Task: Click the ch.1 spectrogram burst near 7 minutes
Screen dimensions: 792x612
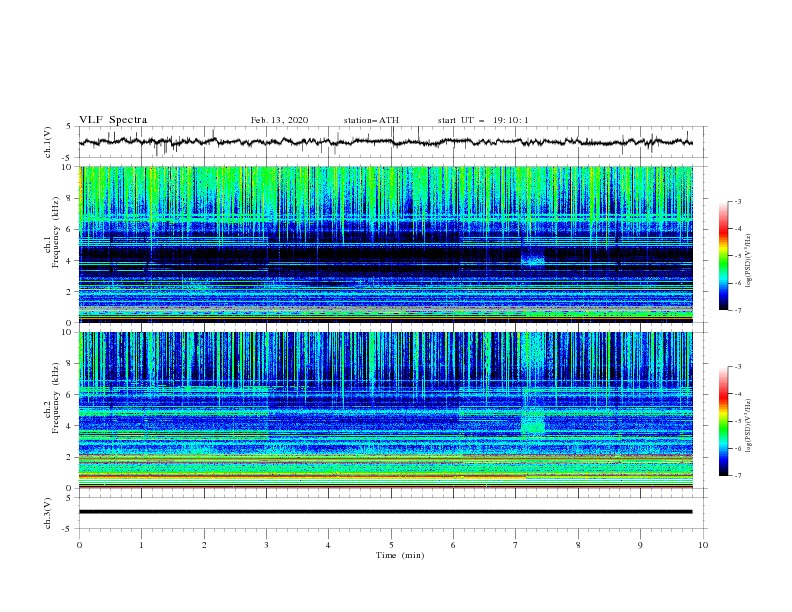Action: point(532,257)
